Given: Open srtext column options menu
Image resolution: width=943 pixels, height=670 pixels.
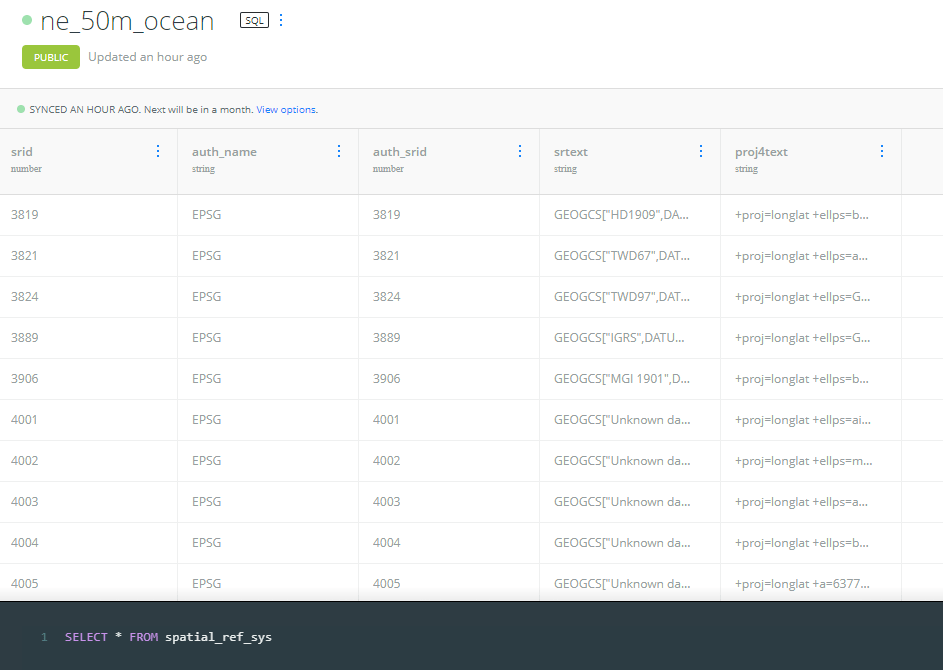Looking at the screenshot, I should pyautogui.click(x=701, y=151).
